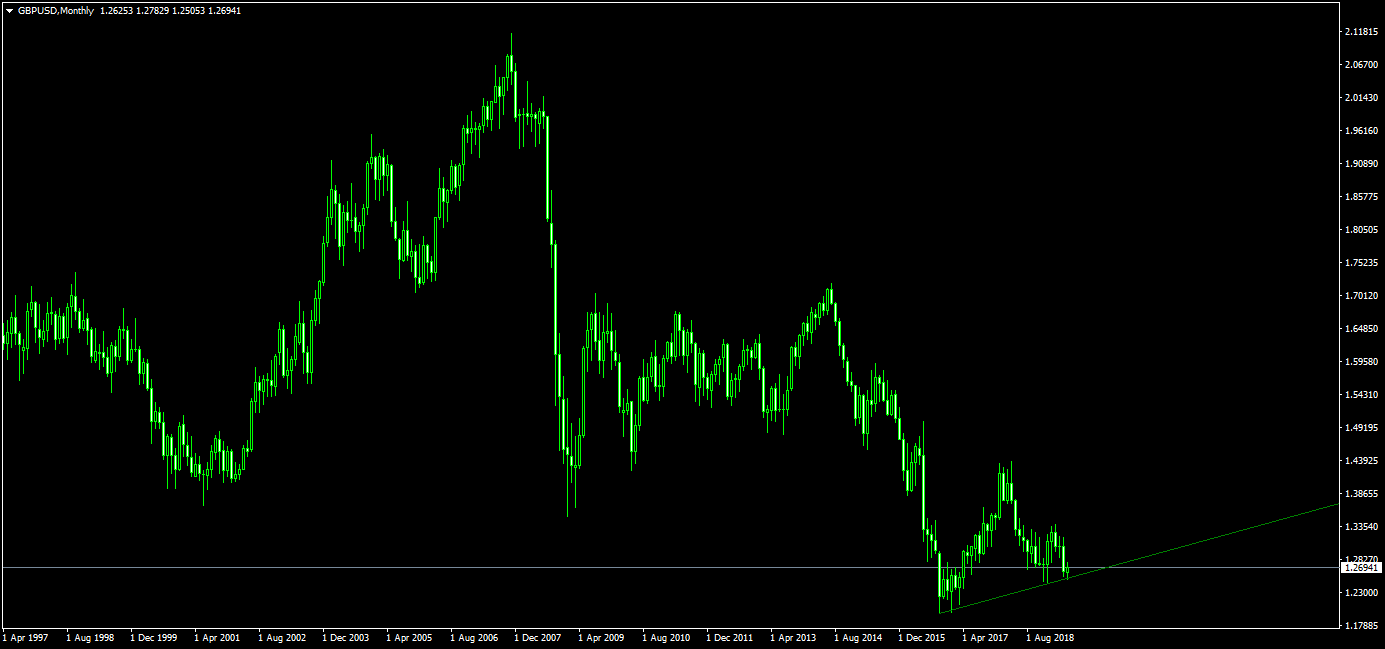Click the 1 Aug 2010 date label
Viewport: 1385px width, 649px height.
[x=666, y=636]
